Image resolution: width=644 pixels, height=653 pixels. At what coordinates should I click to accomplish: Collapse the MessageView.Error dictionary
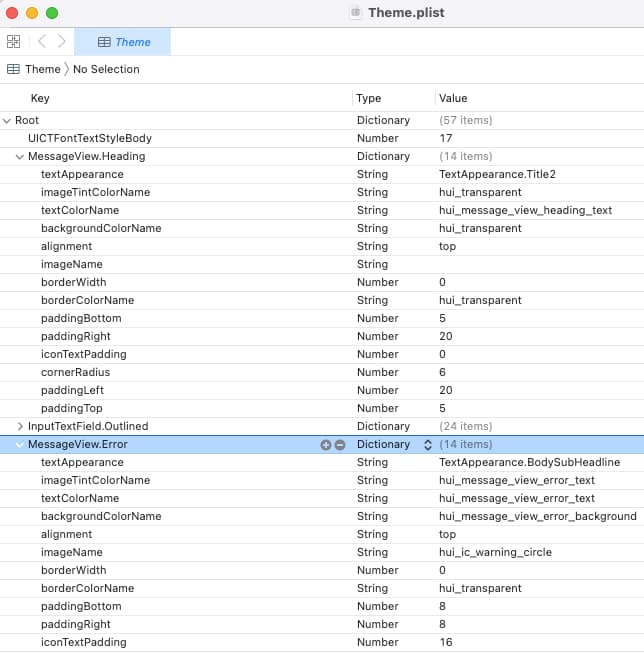tap(20, 445)
